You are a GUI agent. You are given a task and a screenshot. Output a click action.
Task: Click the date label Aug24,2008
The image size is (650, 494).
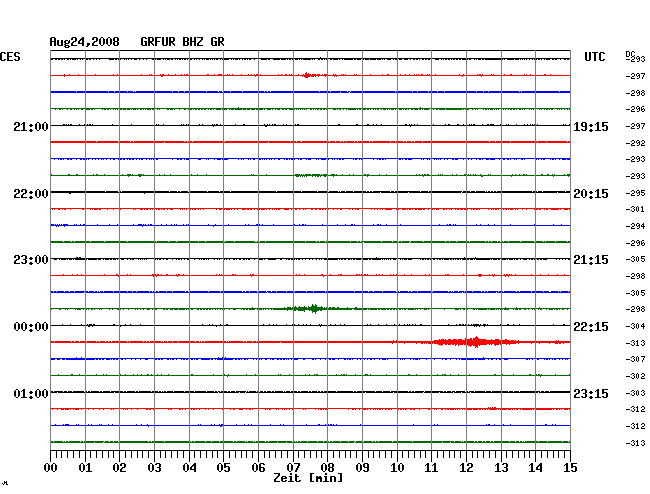(85, 42)
